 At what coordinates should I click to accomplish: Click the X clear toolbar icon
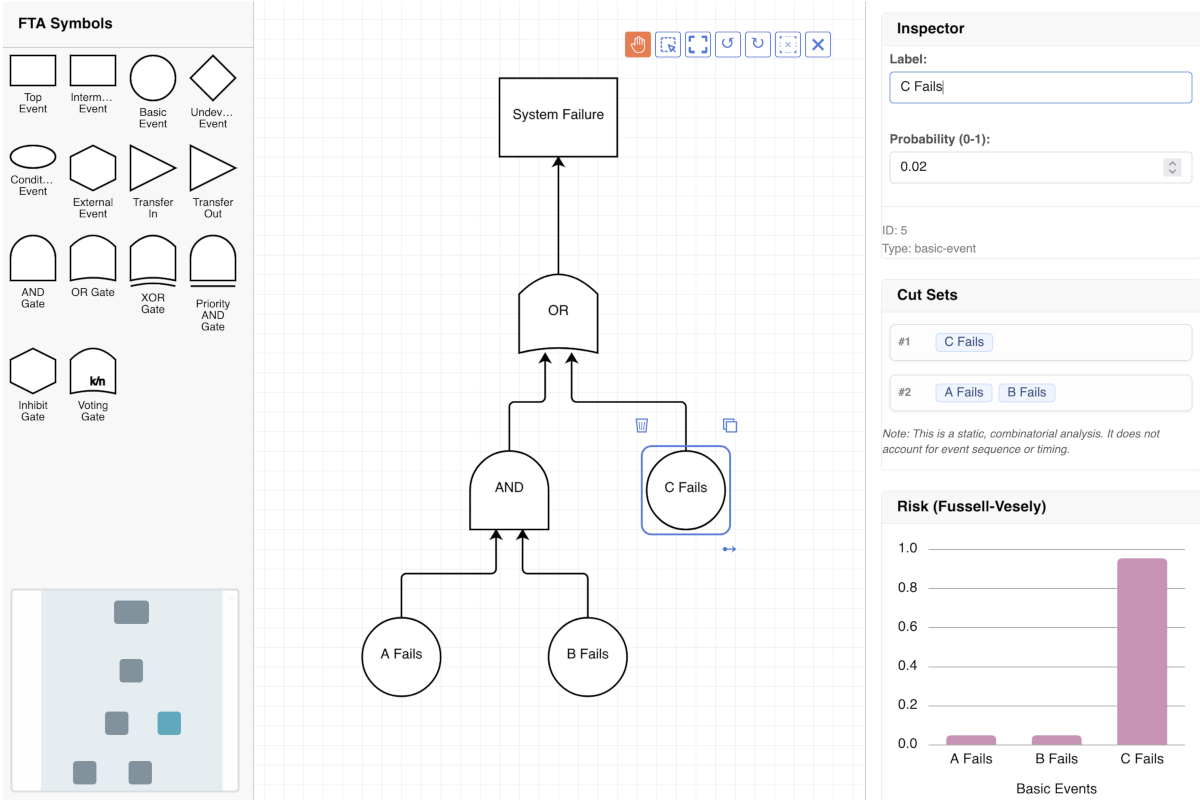818,44
